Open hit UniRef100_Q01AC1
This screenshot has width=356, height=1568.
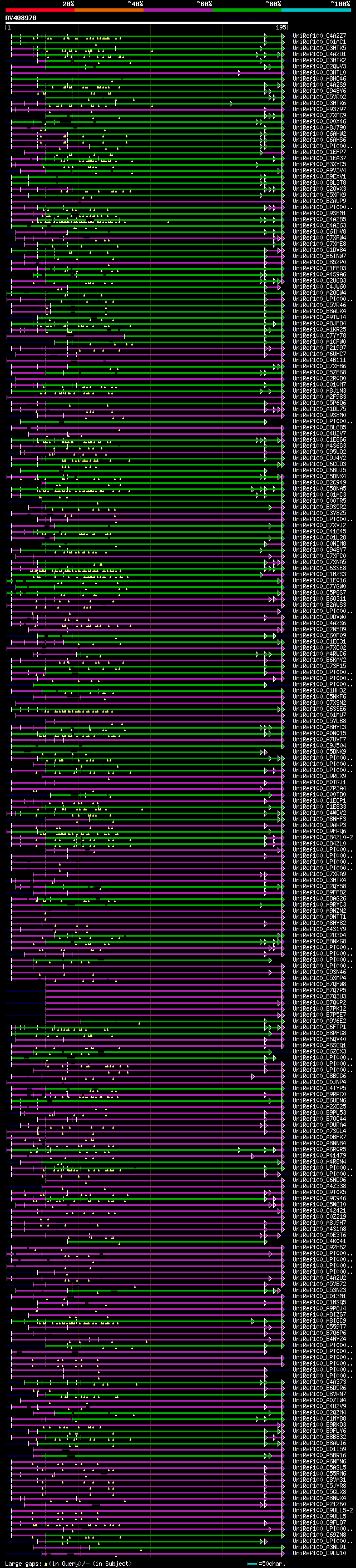pos(319,42)
